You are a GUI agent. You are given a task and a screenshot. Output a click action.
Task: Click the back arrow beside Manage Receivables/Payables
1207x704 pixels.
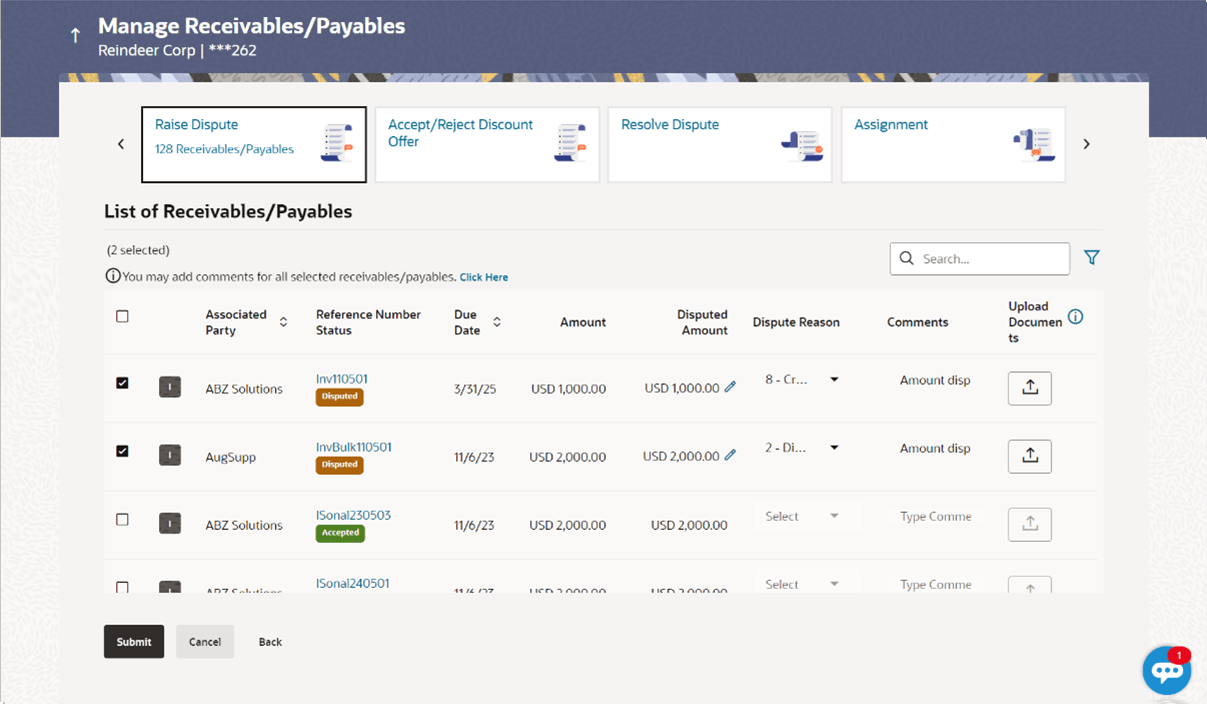click(x=75, y=36)
